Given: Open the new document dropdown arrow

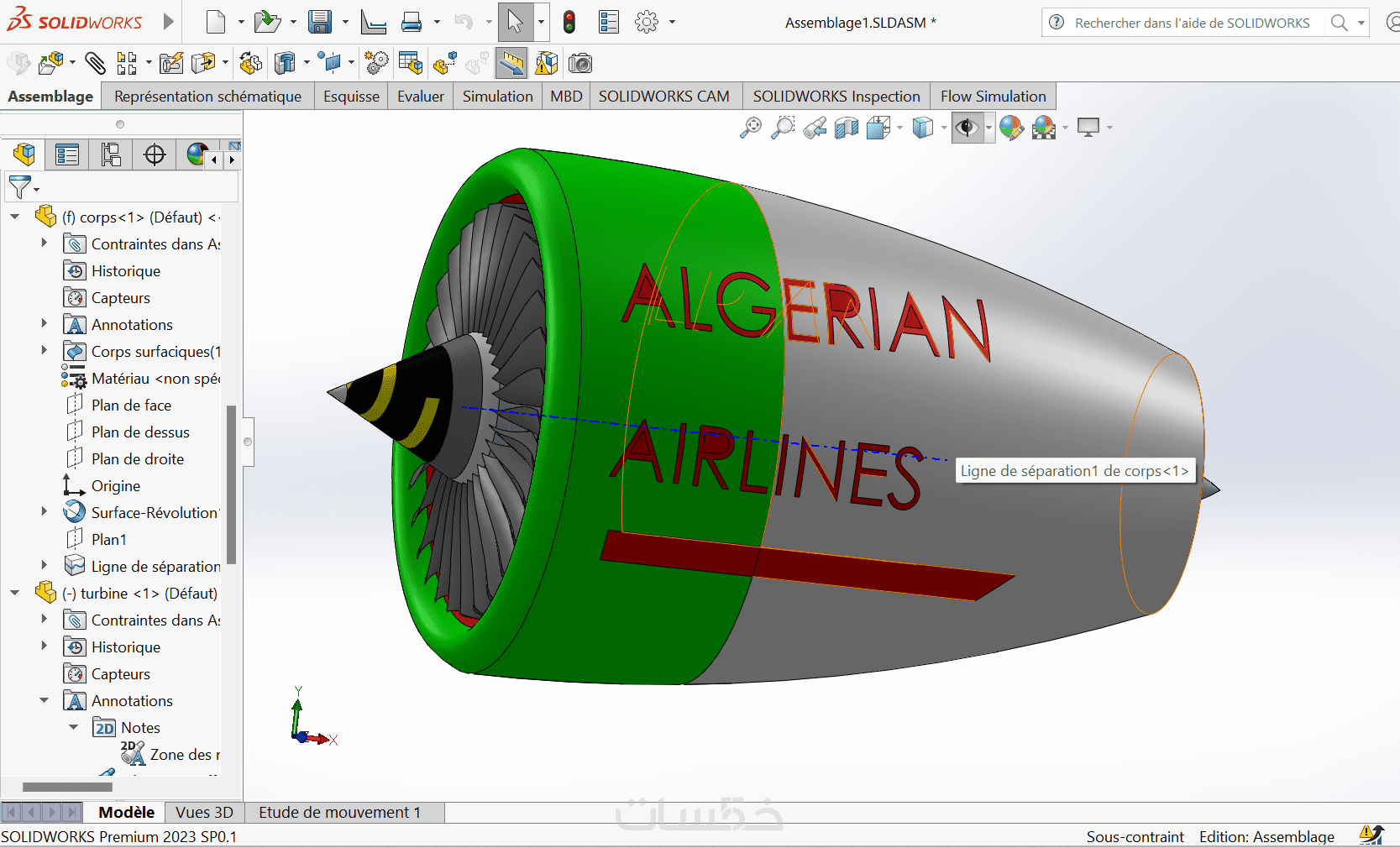Looking at the screenshot, I should pyautogui.click(x=241, y=22).
